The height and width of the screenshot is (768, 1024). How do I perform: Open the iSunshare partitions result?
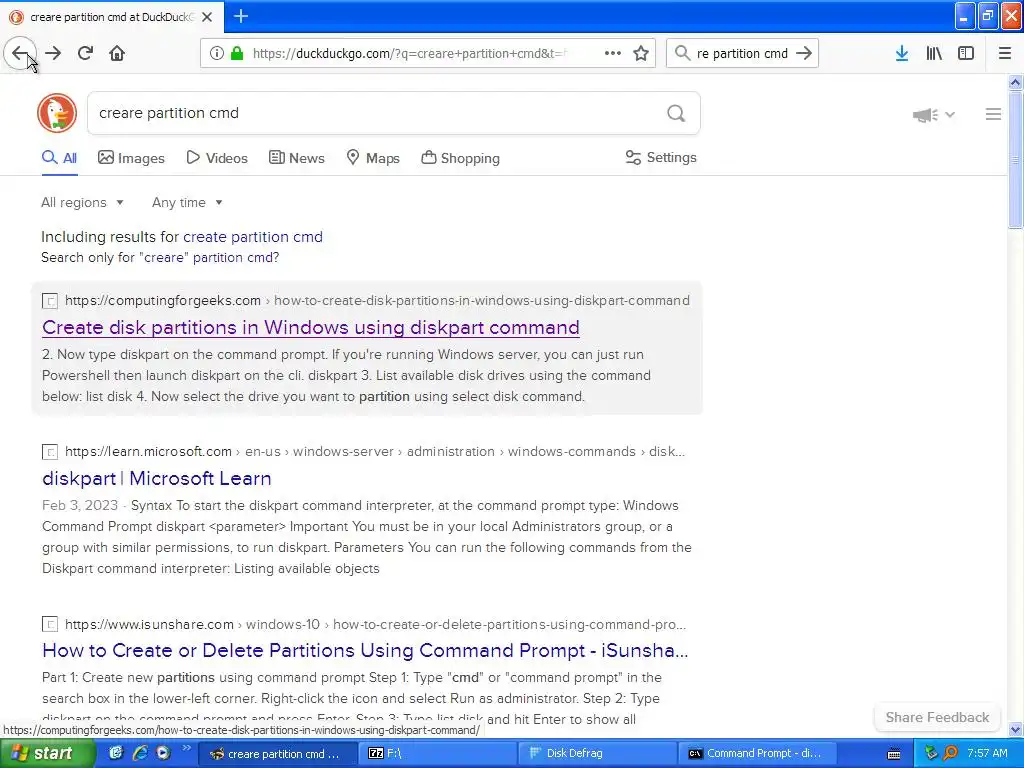coord(365,650)
